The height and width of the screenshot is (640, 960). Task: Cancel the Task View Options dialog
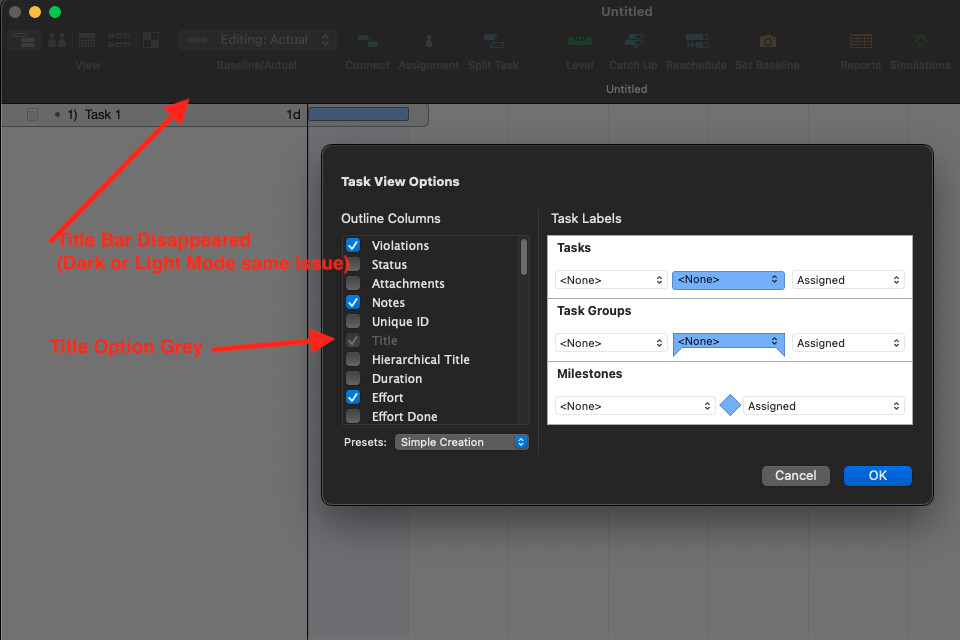coord(795,475)
